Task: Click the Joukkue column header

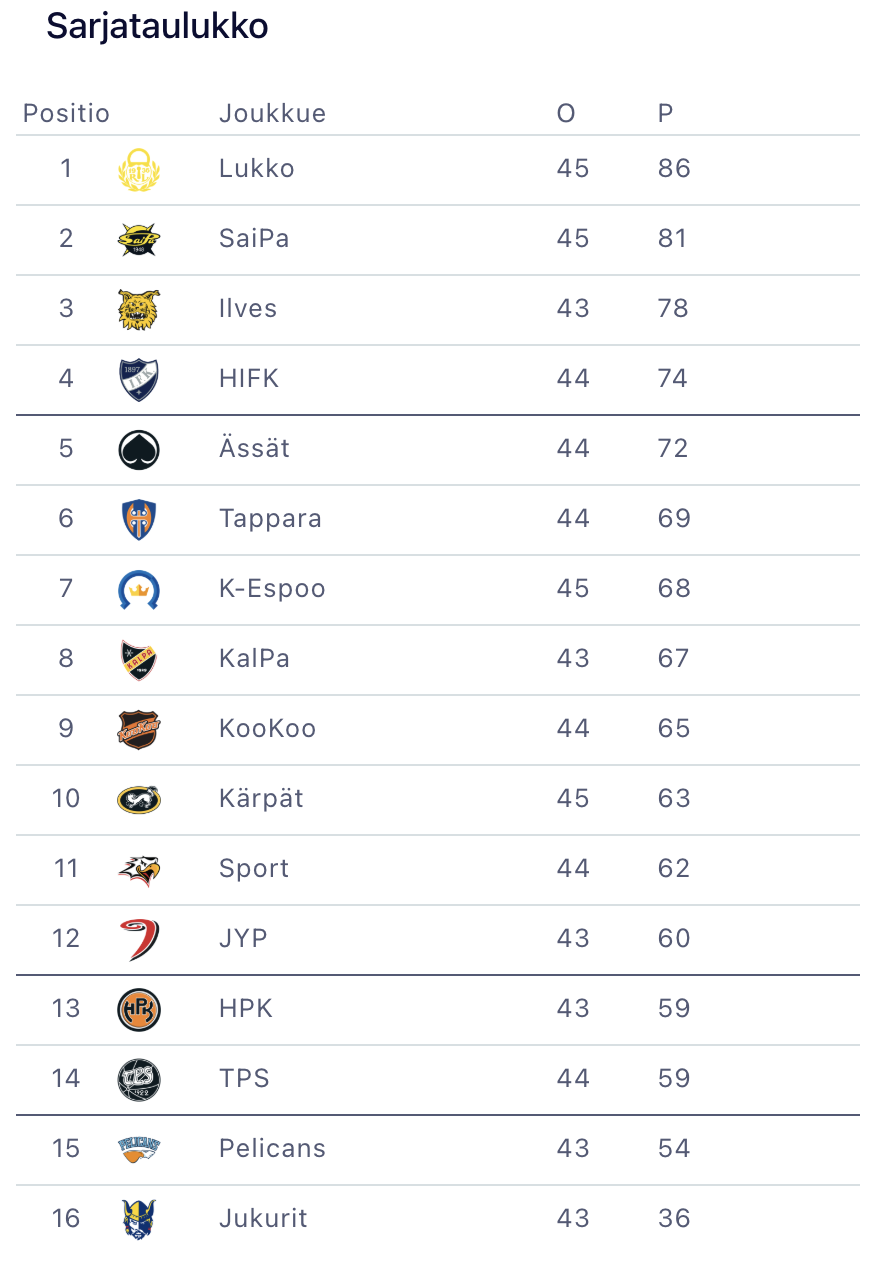Action: point(272,113)
